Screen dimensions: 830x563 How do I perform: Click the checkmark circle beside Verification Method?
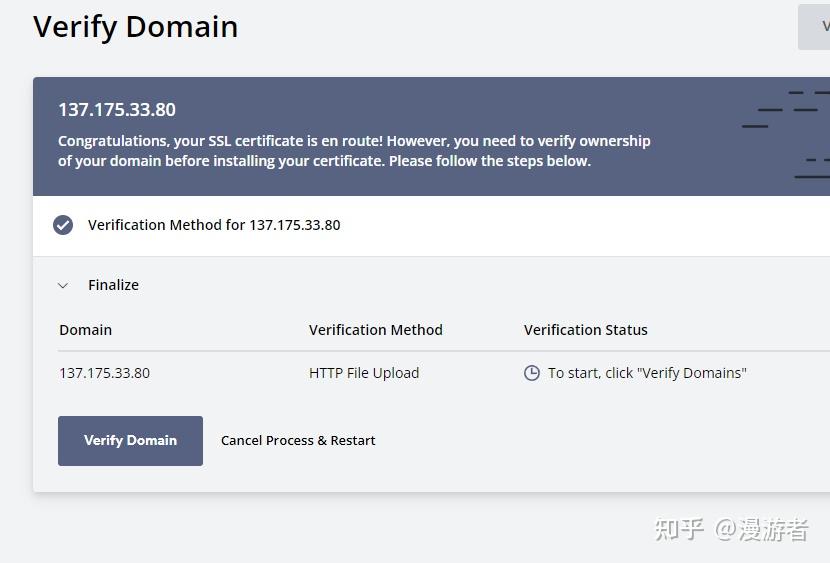tap(63, 225)
